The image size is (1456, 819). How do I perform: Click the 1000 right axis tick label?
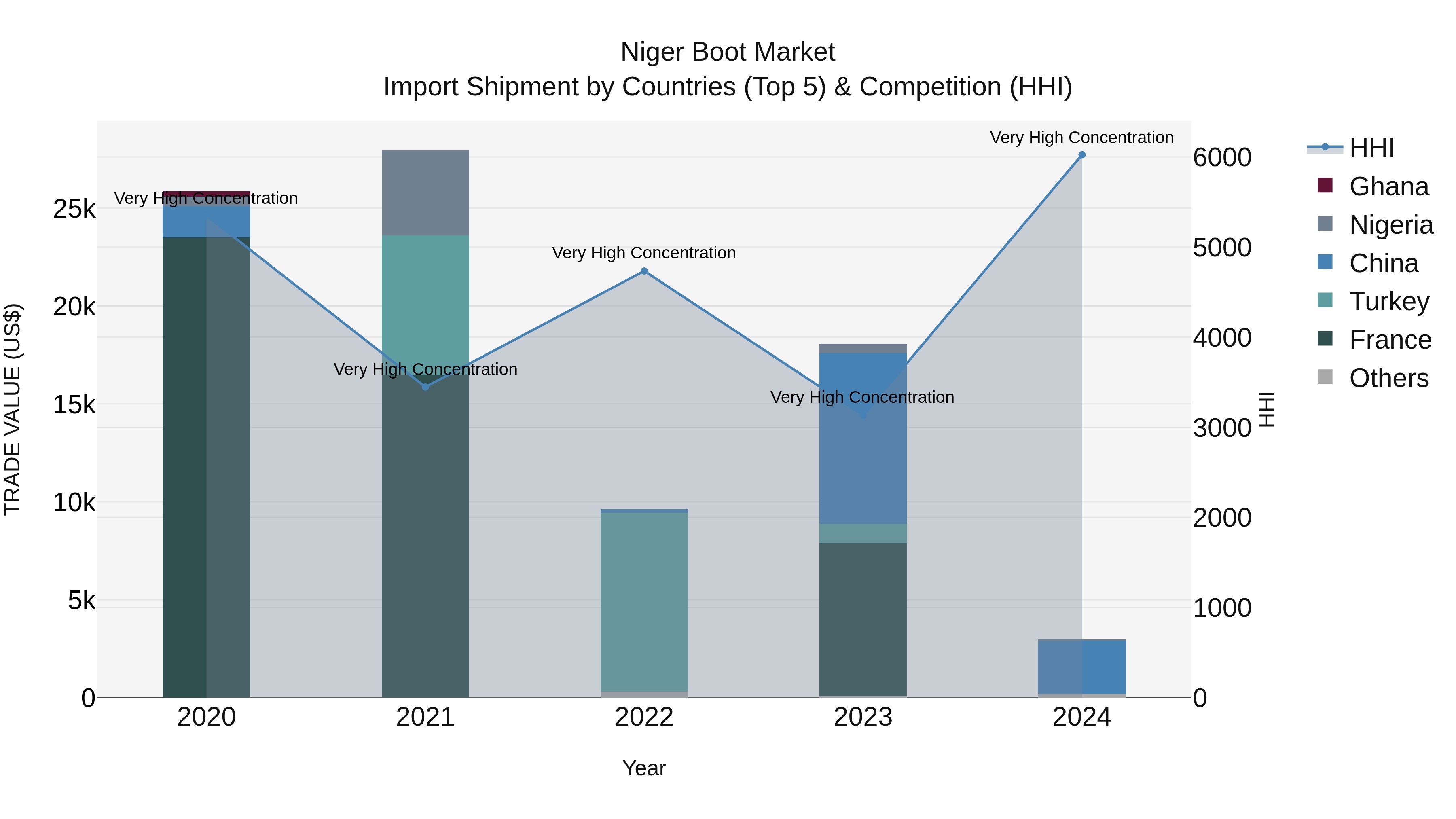click(x=1222, y=608)
